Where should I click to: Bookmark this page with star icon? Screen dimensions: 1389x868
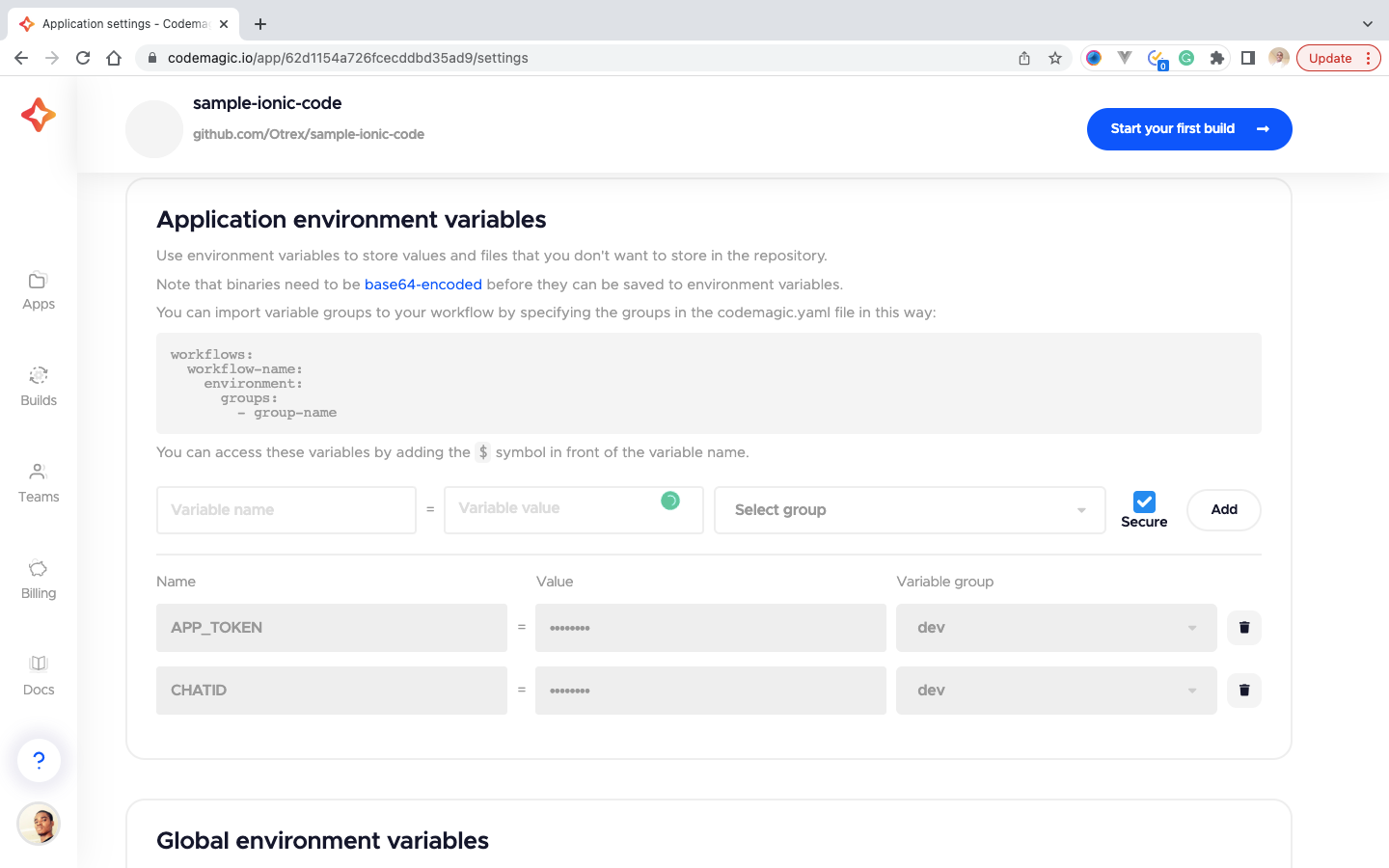(1055, 58)
